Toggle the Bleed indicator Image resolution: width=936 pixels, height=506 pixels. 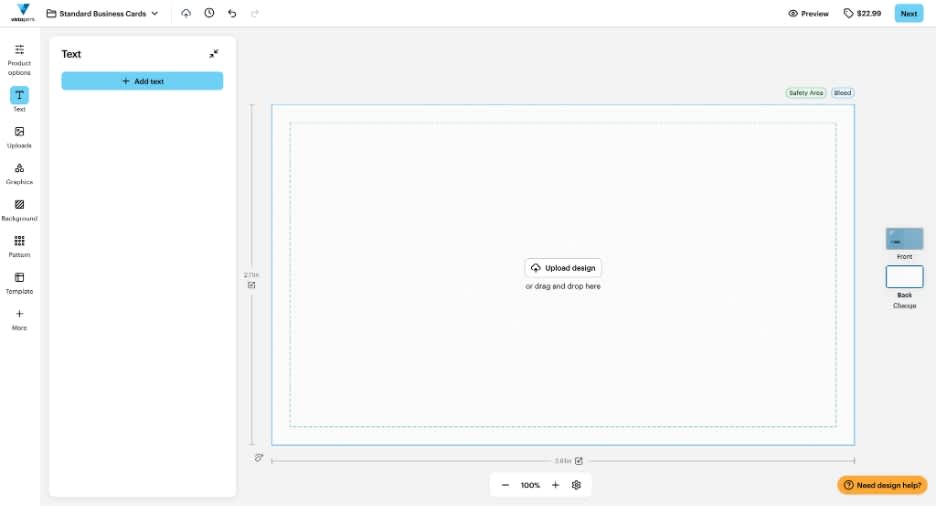coord(842,92)
